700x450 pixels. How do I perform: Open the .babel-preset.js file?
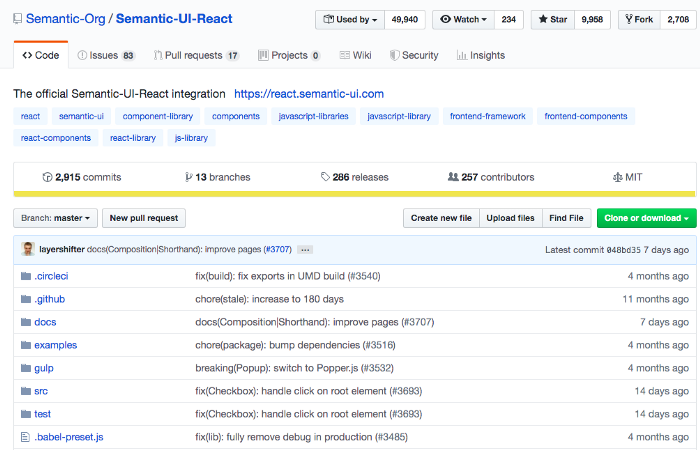[69, 437]
